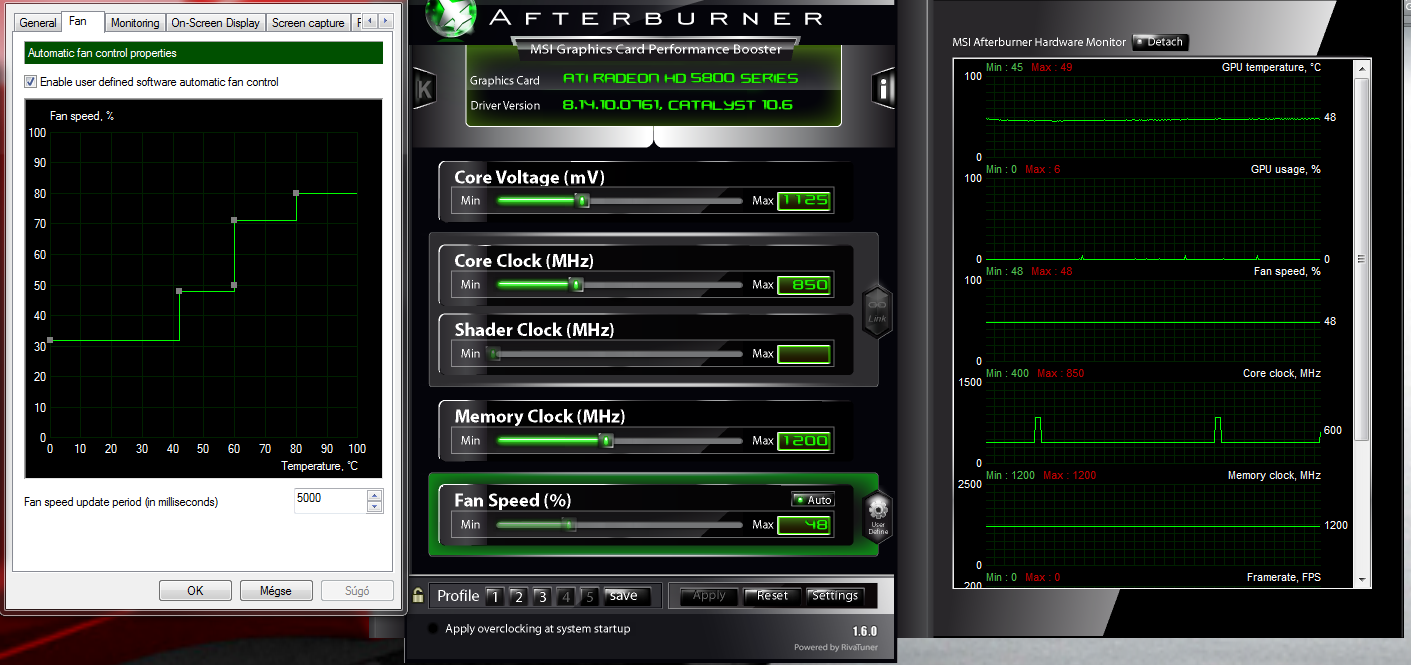Select fan curve point at 60°C, 71%
1411x665 pixels.
point(234,220)
